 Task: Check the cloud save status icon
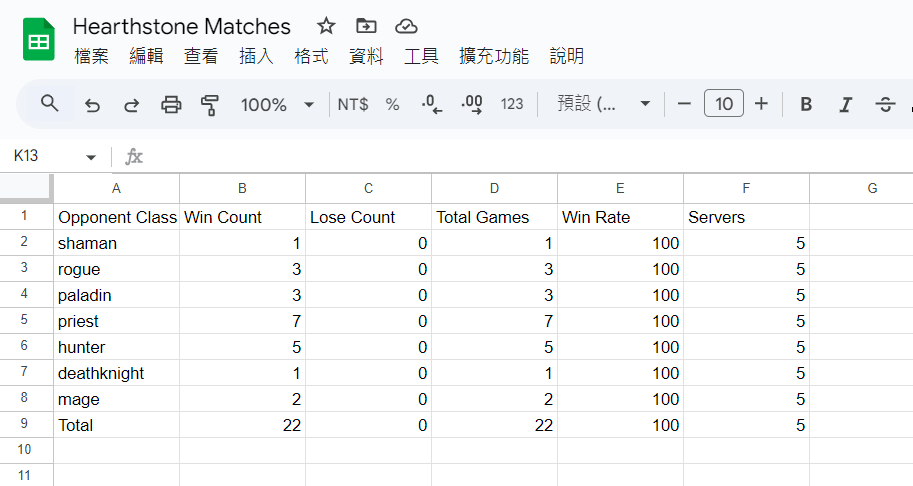pyautogui.click(x=406, y=26)
